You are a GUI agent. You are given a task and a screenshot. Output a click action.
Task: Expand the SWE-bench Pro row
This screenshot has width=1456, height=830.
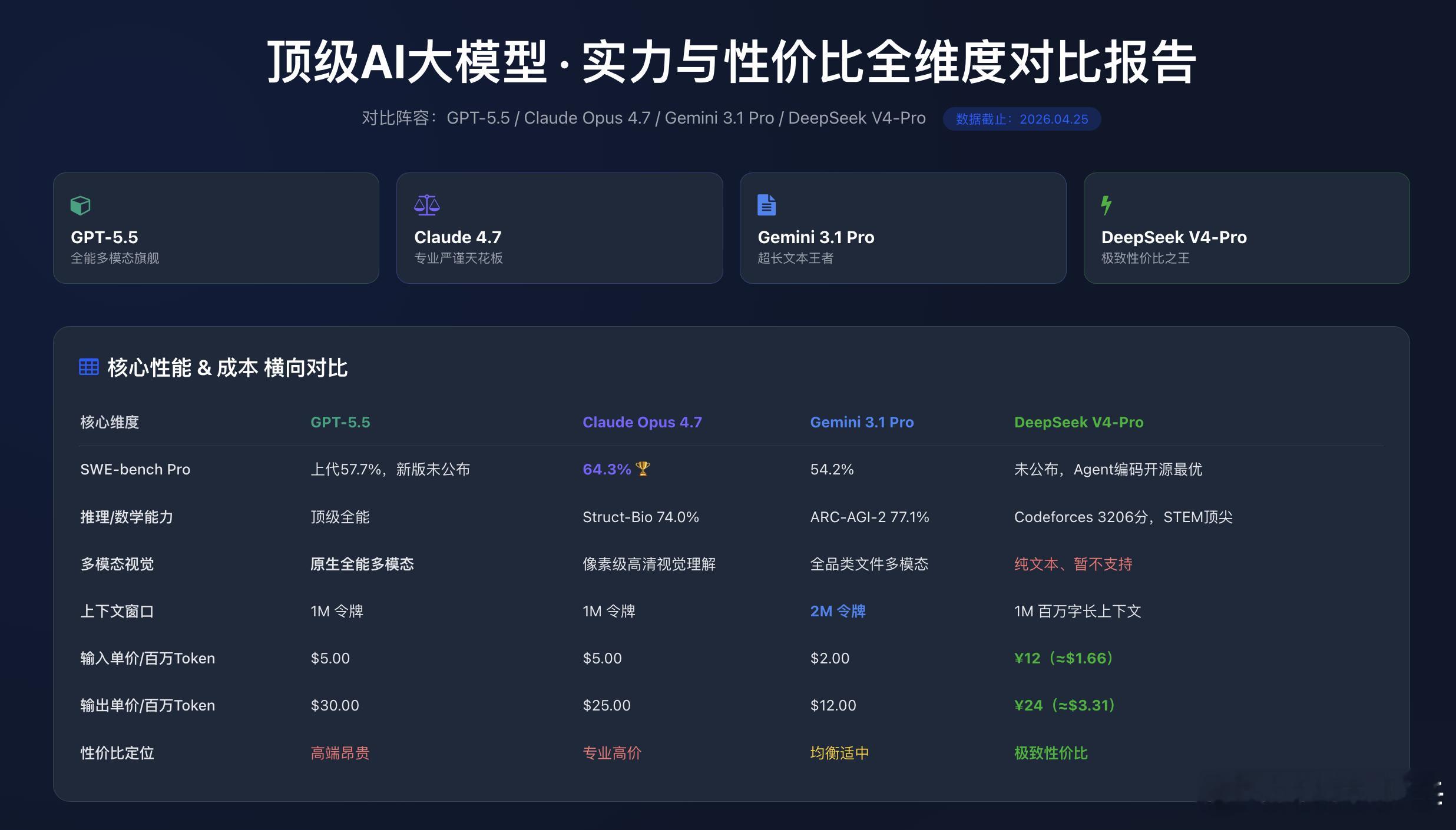(x=135, y=469)
